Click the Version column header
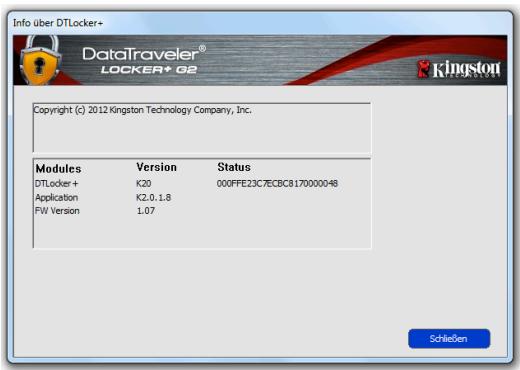520x370 pixels. pyautogui.click(x=156, y=167)
